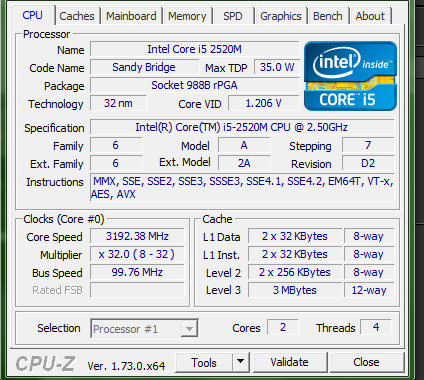Click the Instructions list field

pyautogui.click(x=242, y=187)
